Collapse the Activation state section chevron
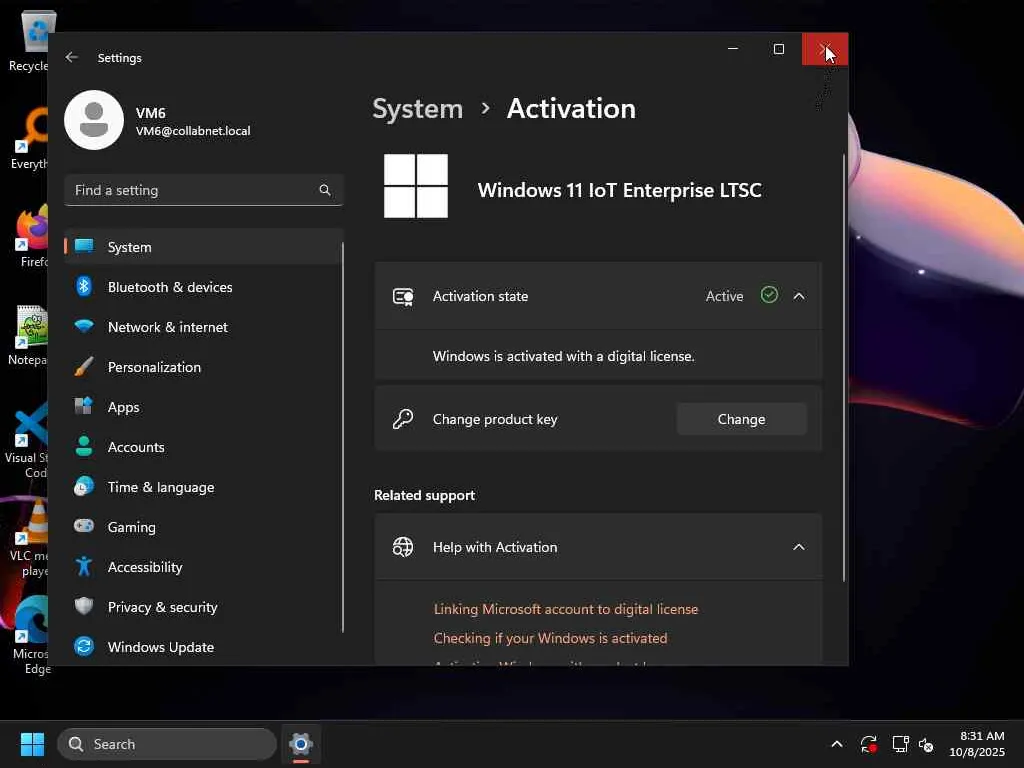Viewport: 1024px width, 768px height. (x=799, y=296)
